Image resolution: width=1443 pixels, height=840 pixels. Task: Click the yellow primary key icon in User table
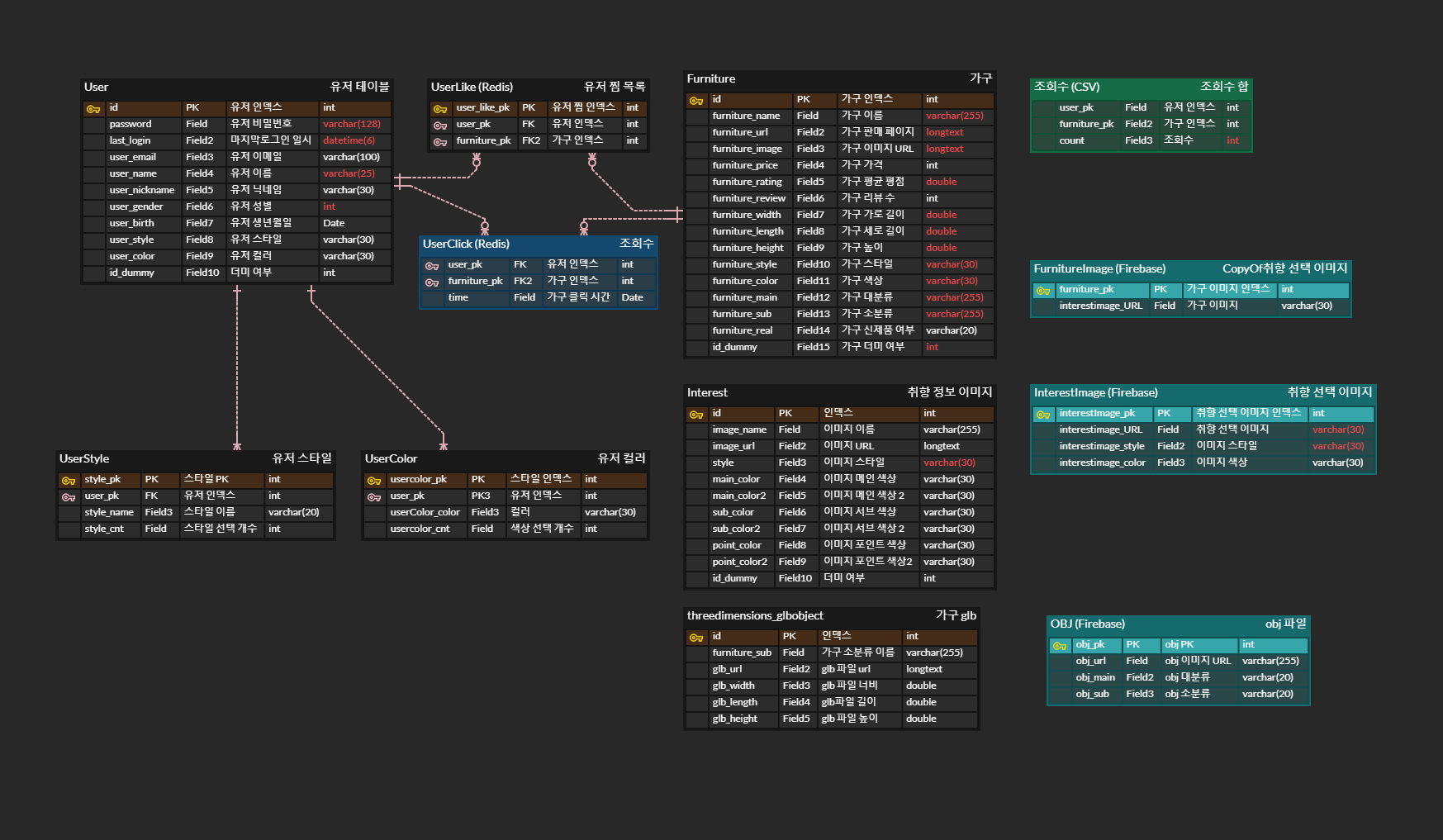coord(93,109)
